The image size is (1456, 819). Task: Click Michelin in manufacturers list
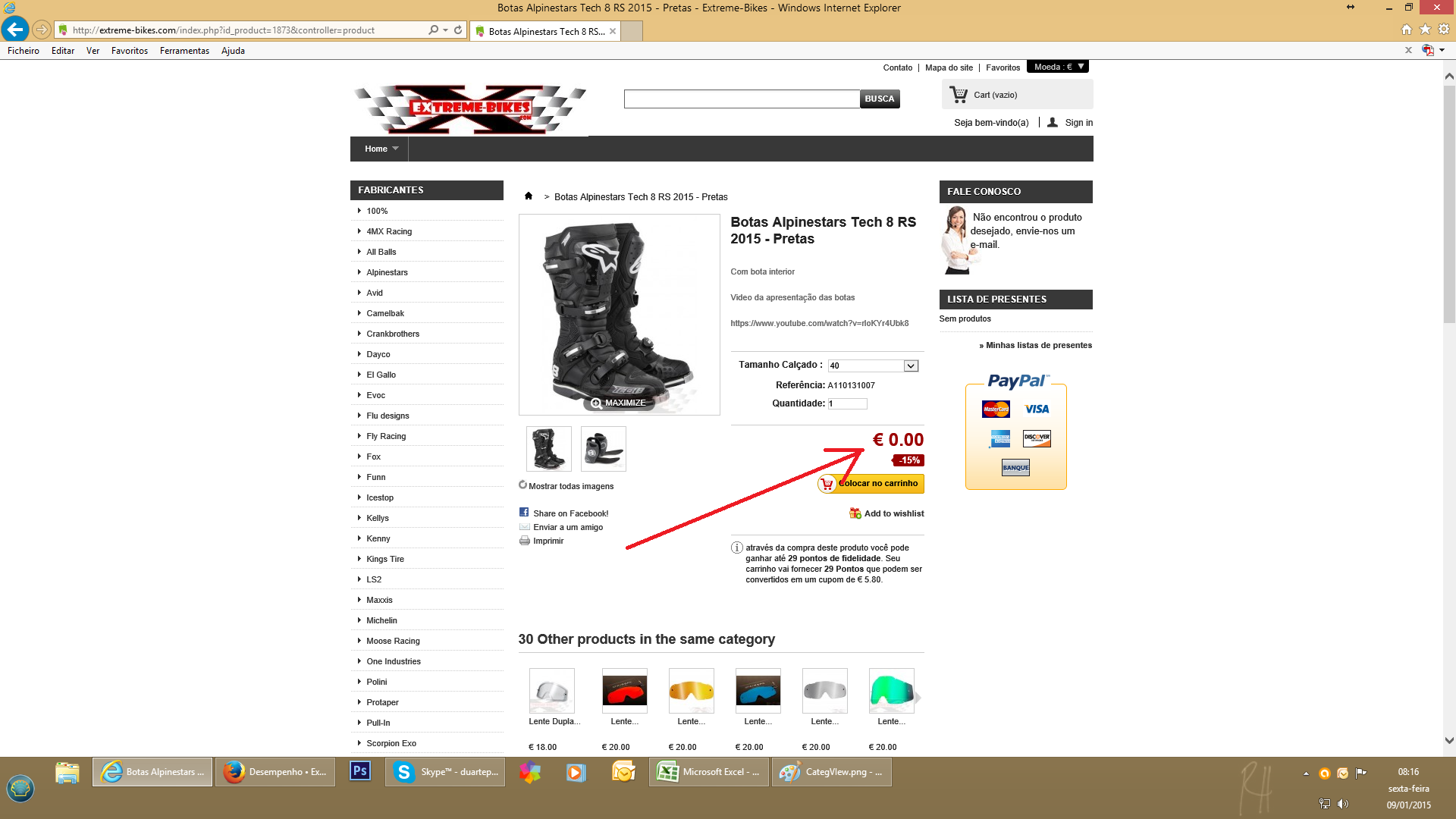click(381, 620)
